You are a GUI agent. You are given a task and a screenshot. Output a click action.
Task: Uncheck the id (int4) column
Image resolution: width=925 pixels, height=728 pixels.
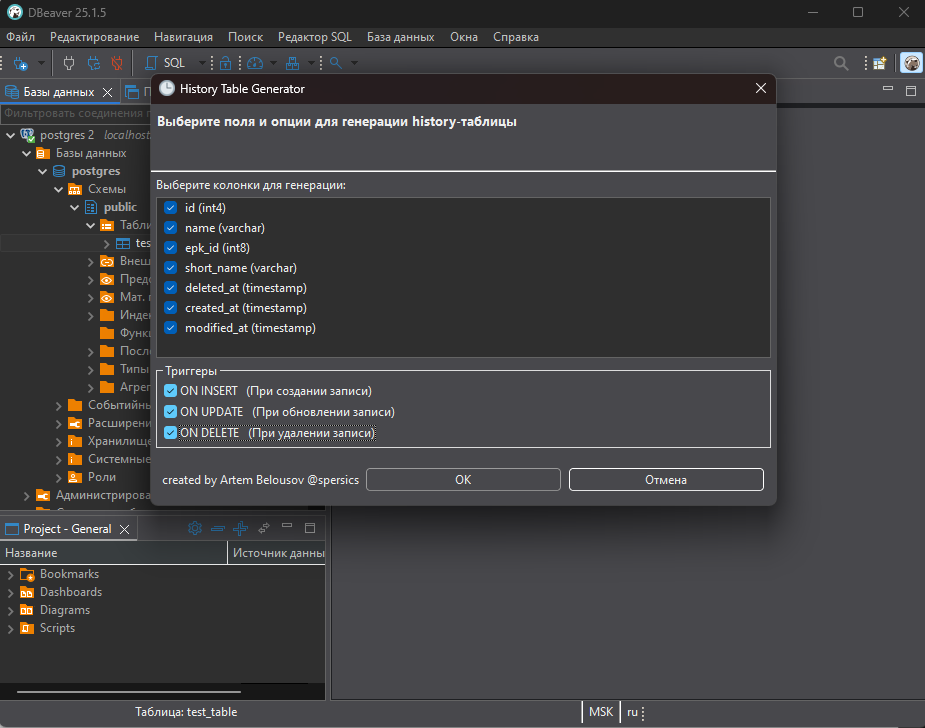pos(170,208)
